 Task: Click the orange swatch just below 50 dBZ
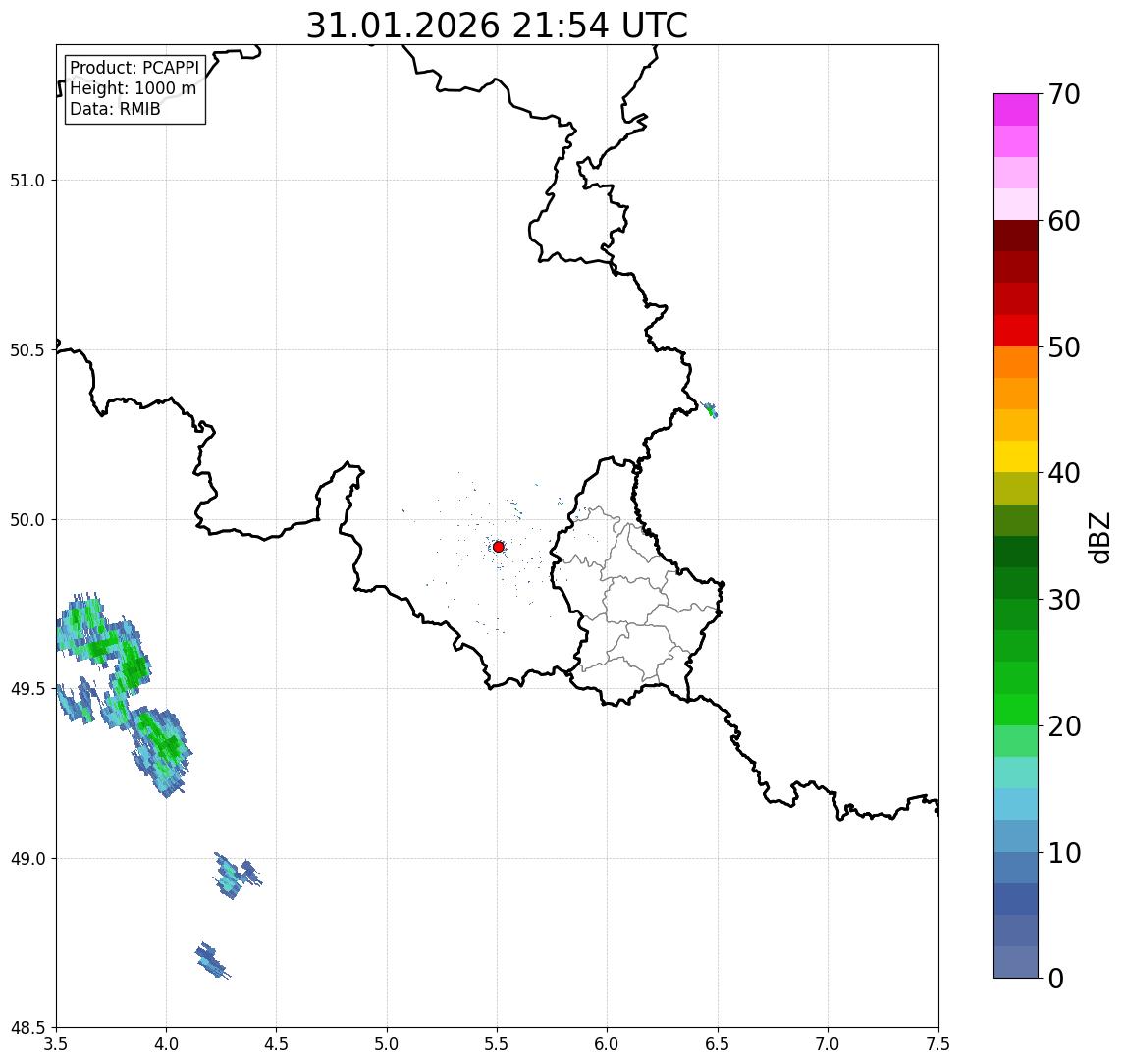pyautogui.click(x=1016, y=363)
